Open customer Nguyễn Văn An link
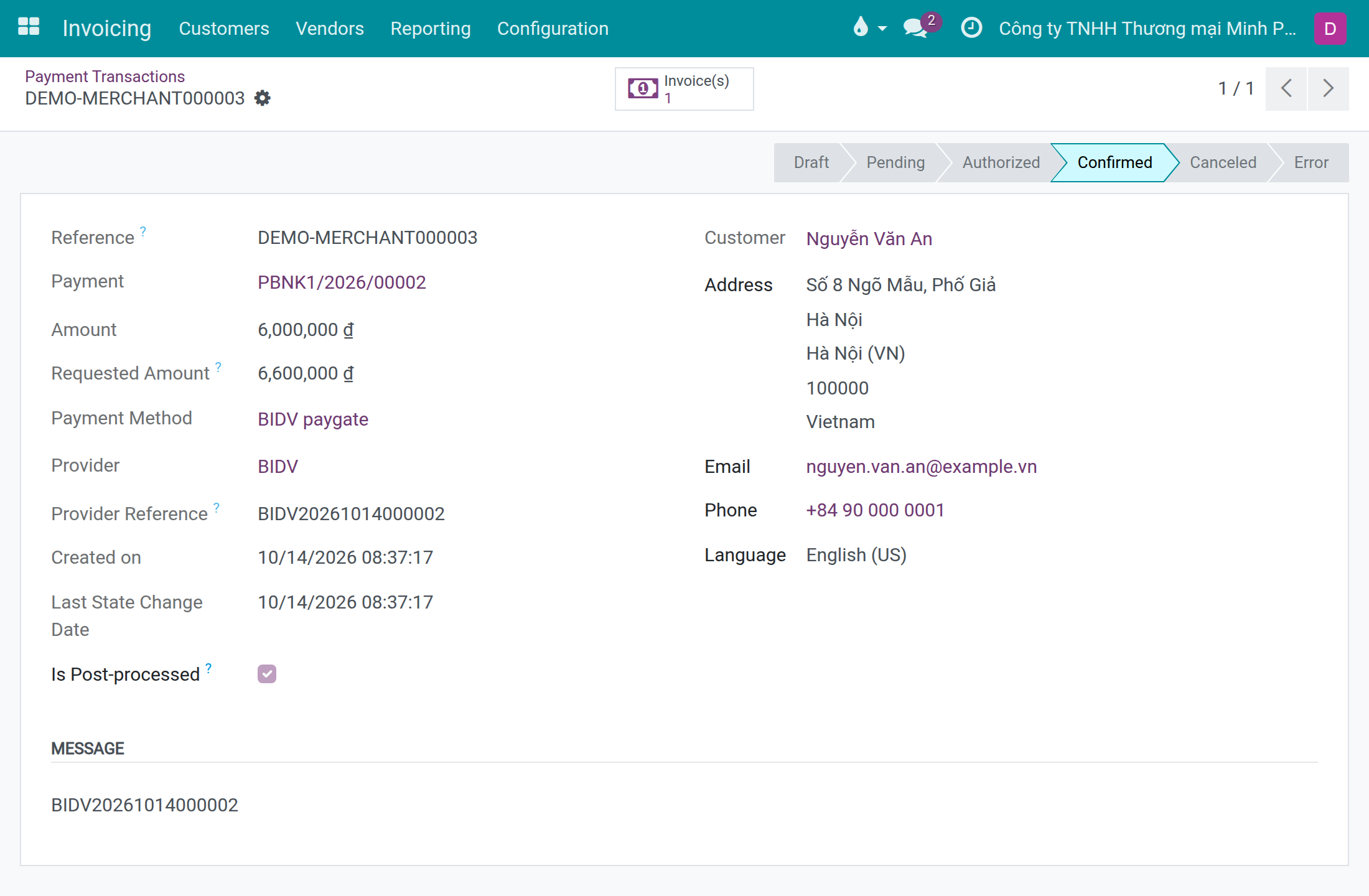Viewport: 1369px width, 896px height. coord(869,239)
